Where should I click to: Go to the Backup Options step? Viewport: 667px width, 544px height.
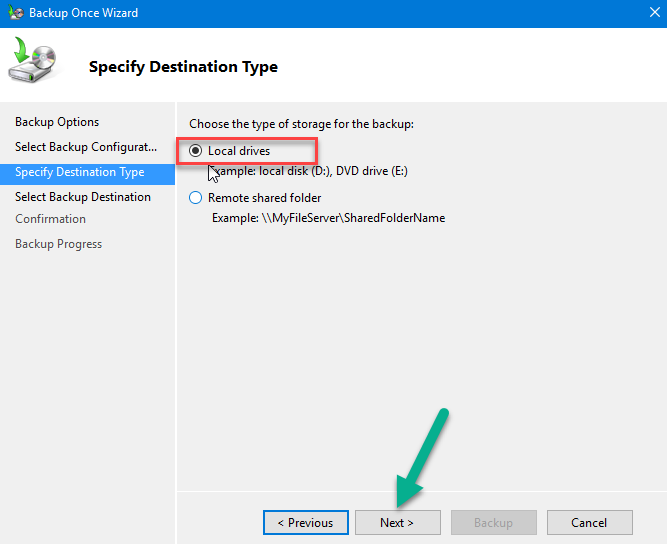point(57,122)
